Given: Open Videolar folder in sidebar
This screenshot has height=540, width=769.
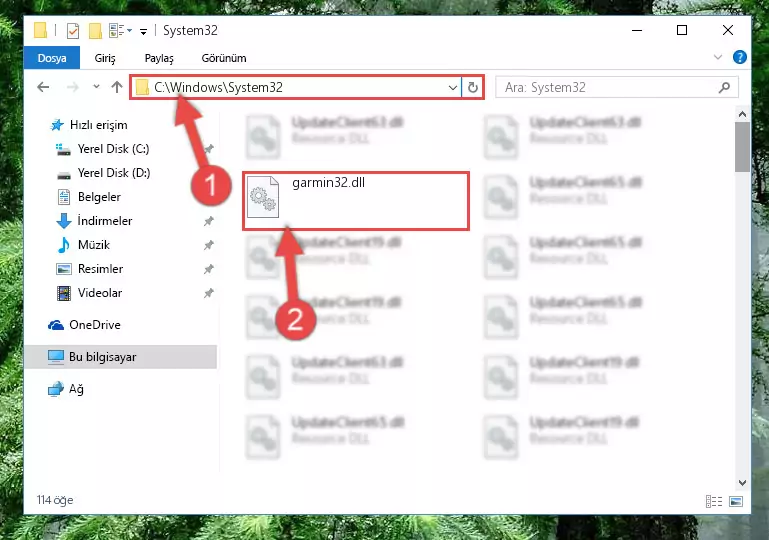Looking at the screenshot, I should [x=100, y=293].
